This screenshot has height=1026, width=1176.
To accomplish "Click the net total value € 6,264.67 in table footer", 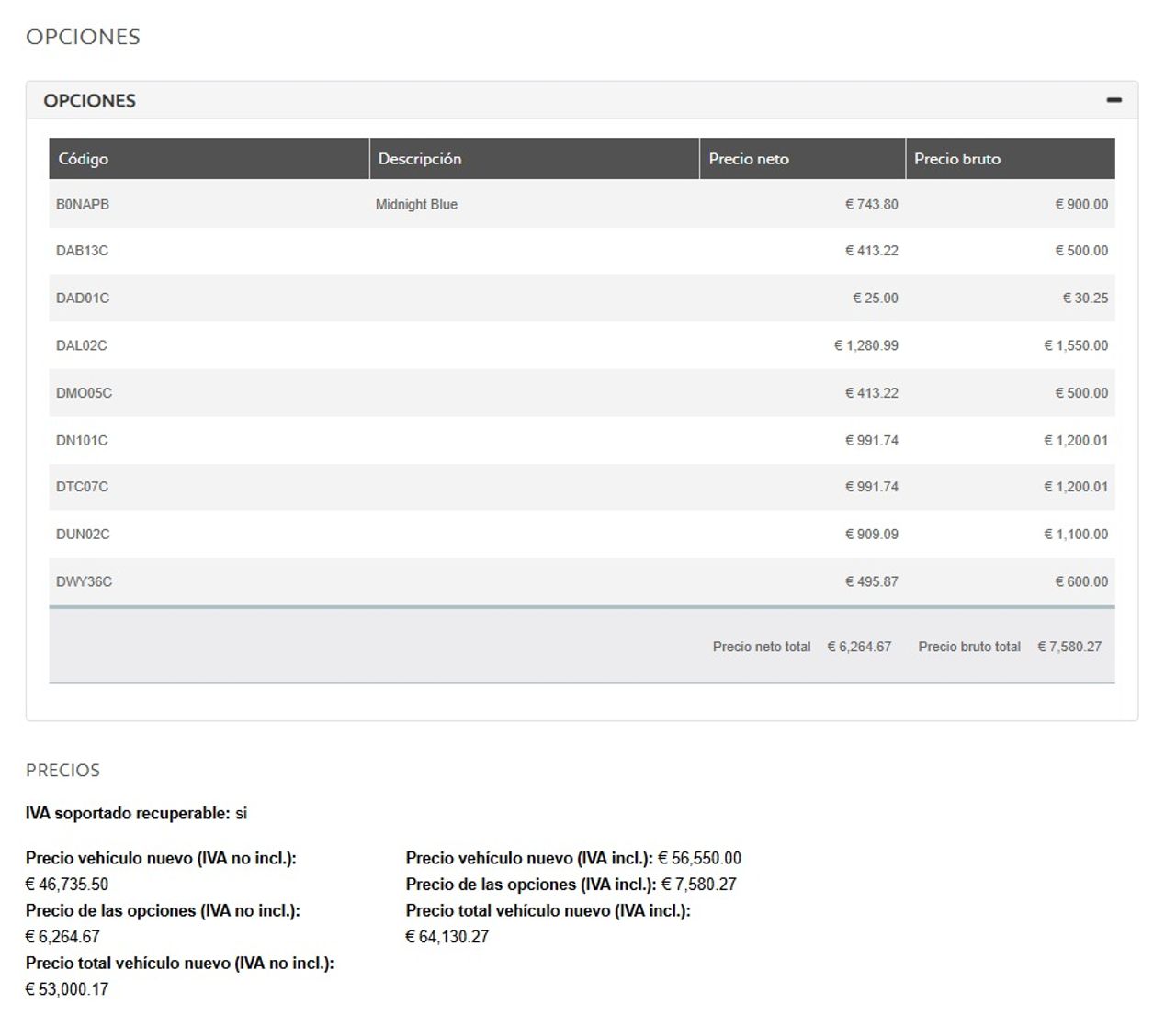I will [x=859, y=648].
